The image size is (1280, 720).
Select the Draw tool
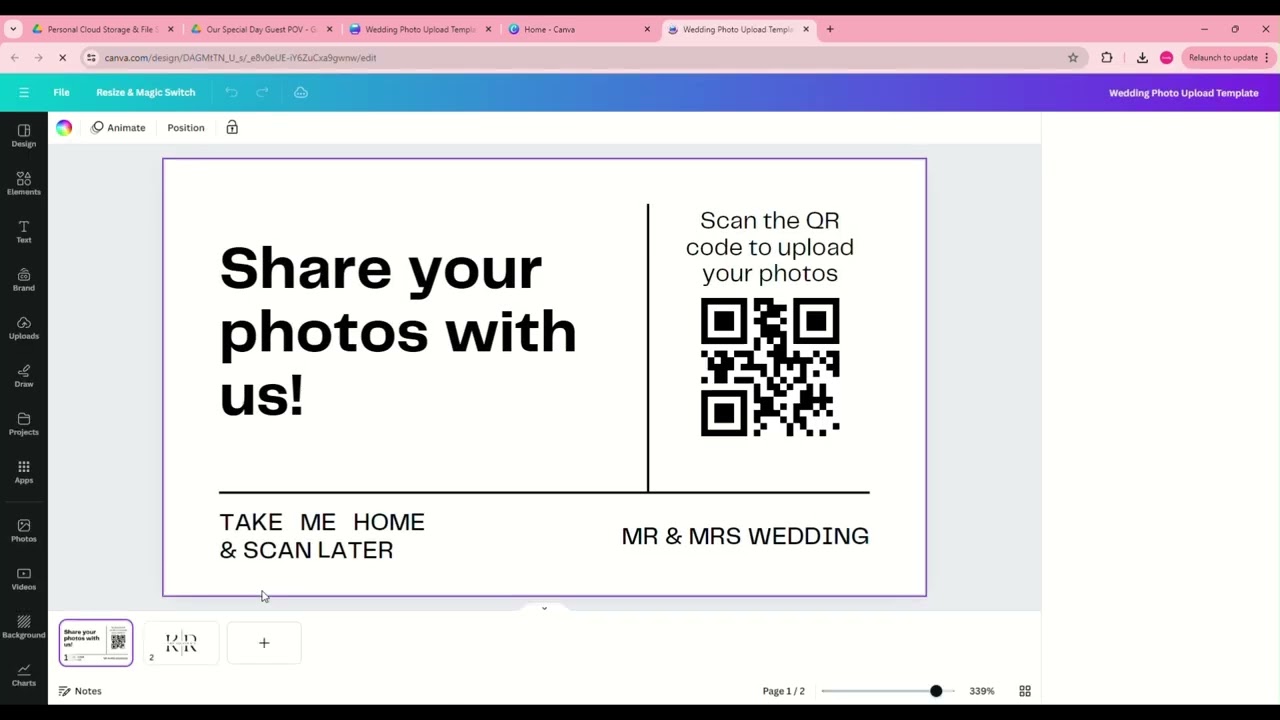[x=24, y=376]
